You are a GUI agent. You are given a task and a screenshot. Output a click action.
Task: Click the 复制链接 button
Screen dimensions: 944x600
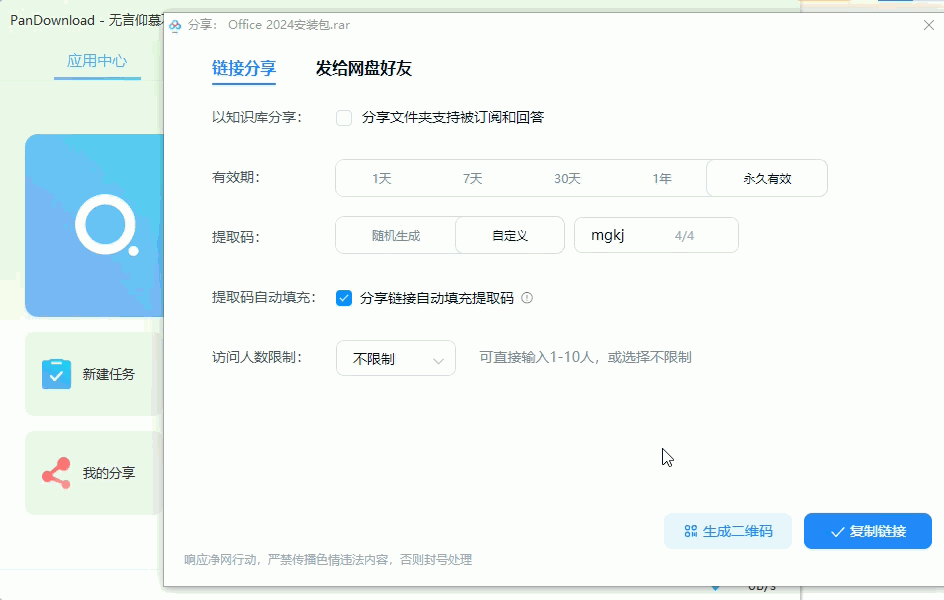click(x=868, y=532)
